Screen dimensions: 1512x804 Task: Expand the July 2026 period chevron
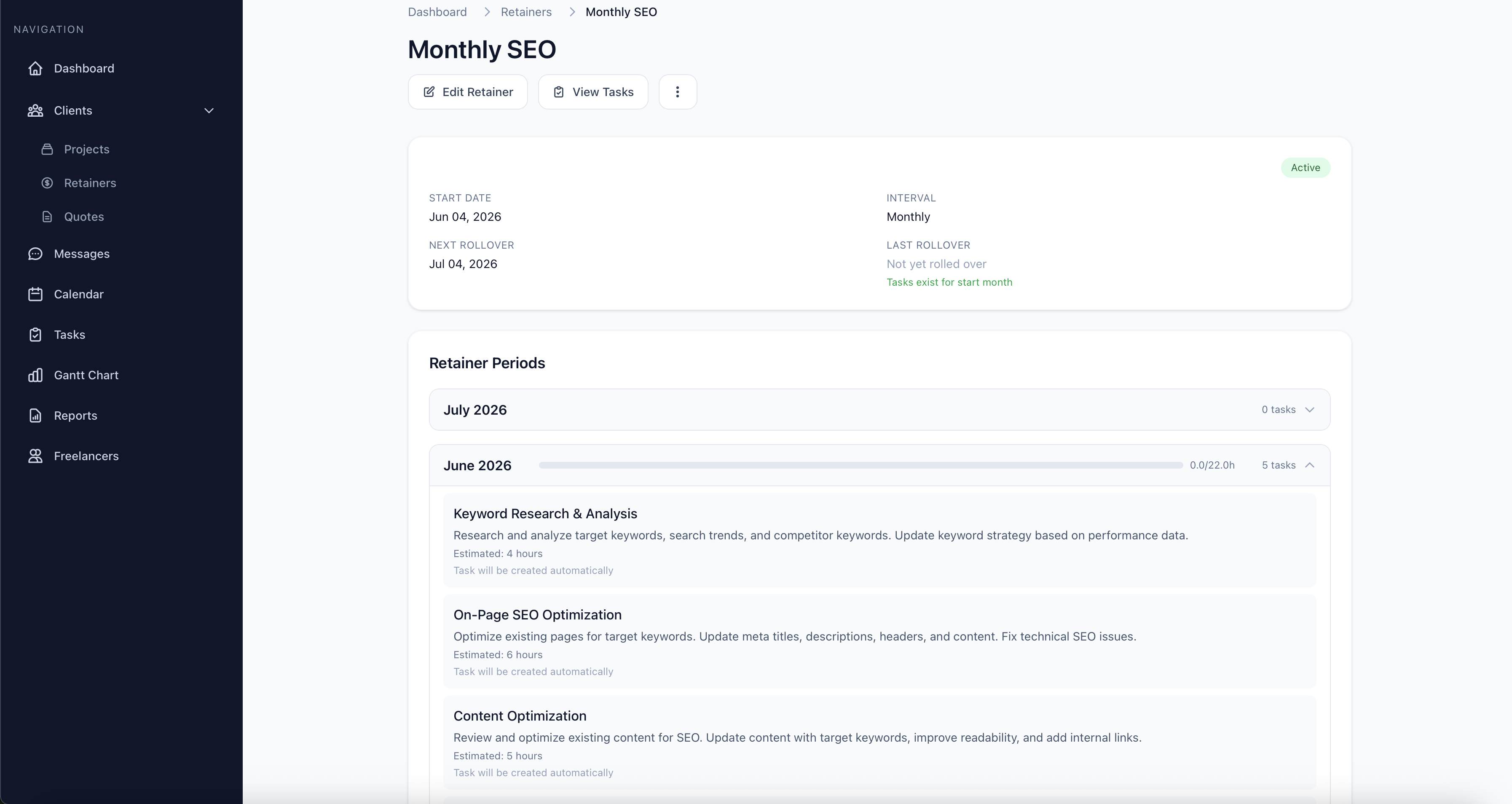[x=1309, y=410]
